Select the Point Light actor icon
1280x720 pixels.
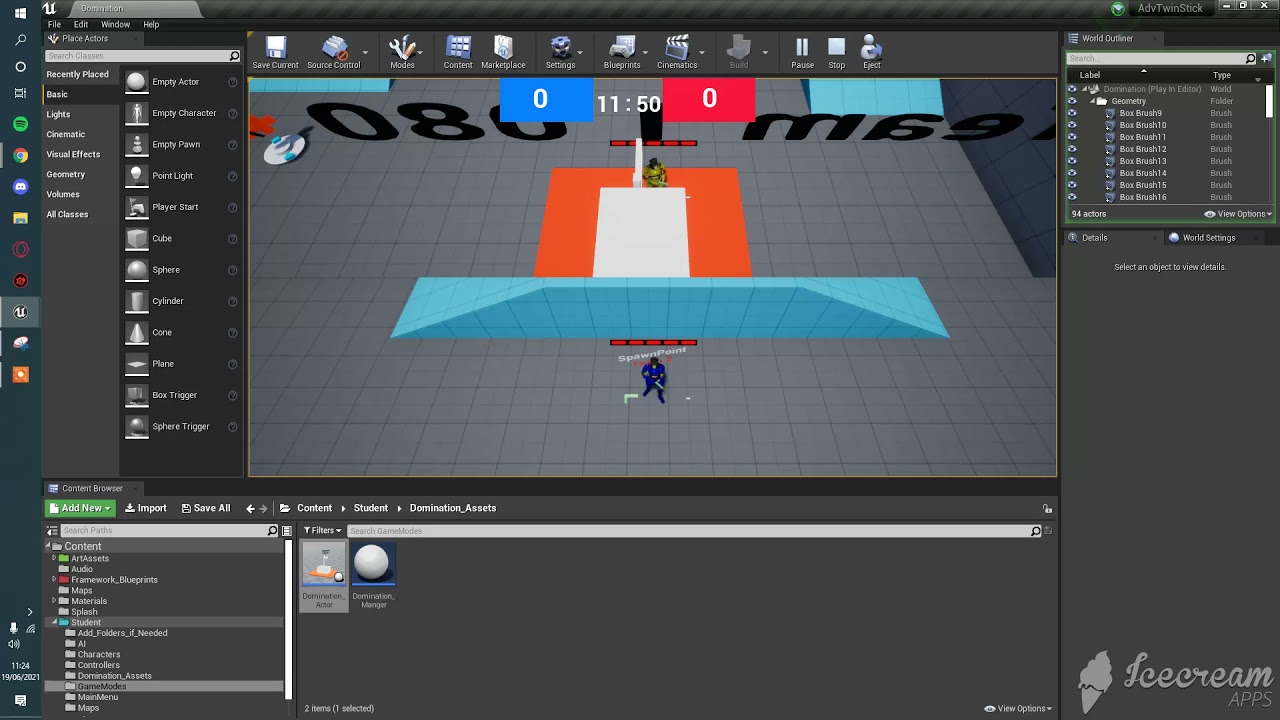[136, 175]
